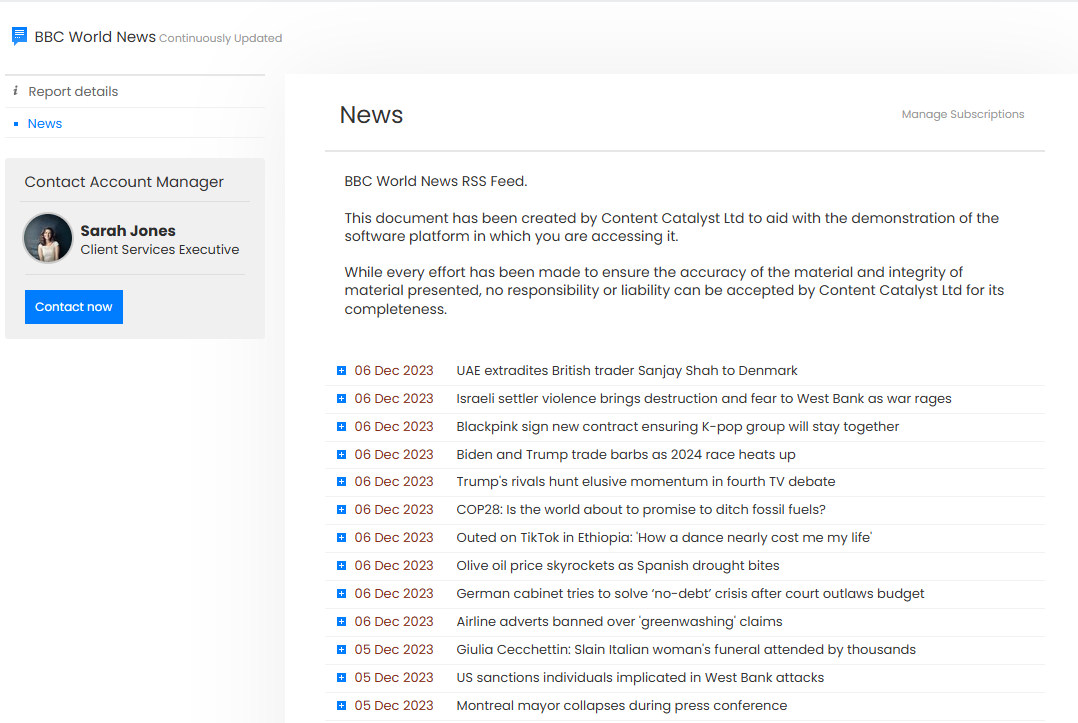The height and width of the screenshot is (723, 1078).
Task: Expand the Israeli settler violence article
Action: 341,399
